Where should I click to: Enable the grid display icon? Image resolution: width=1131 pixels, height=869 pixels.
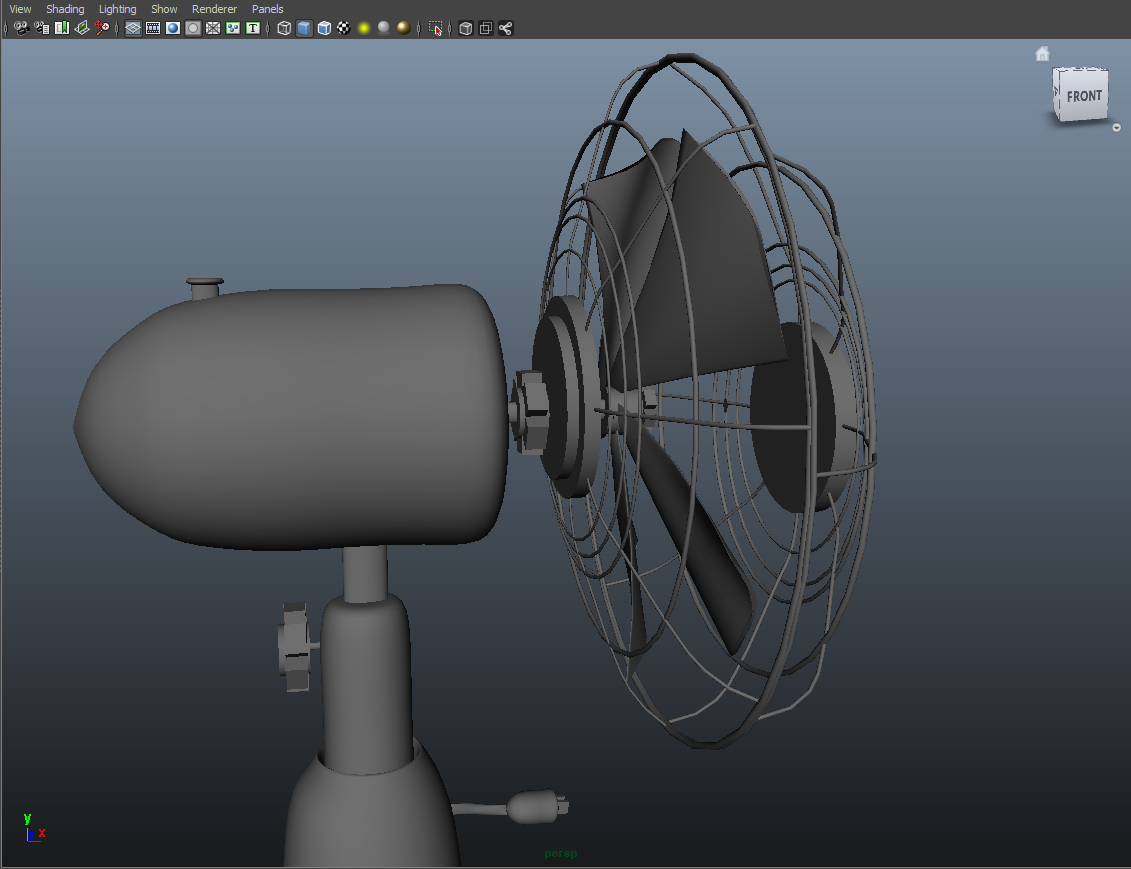pyautogui.click(x=134, y=28)
